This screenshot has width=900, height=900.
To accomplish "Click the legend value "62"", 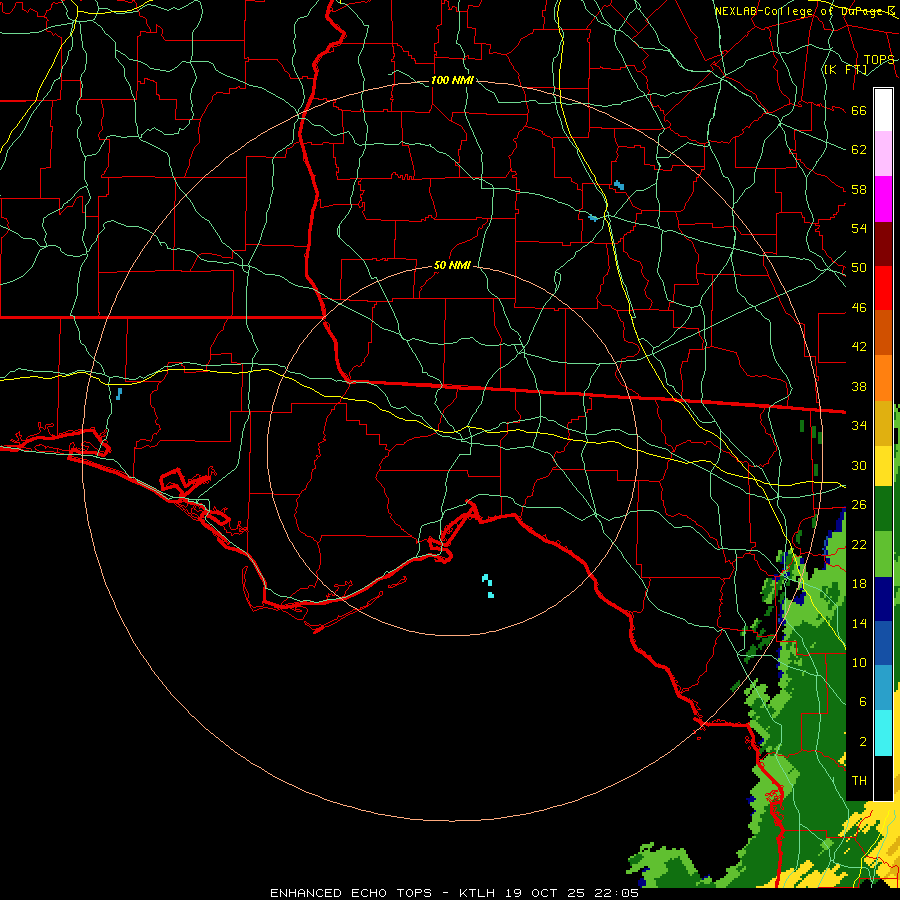I will [859, 150].
